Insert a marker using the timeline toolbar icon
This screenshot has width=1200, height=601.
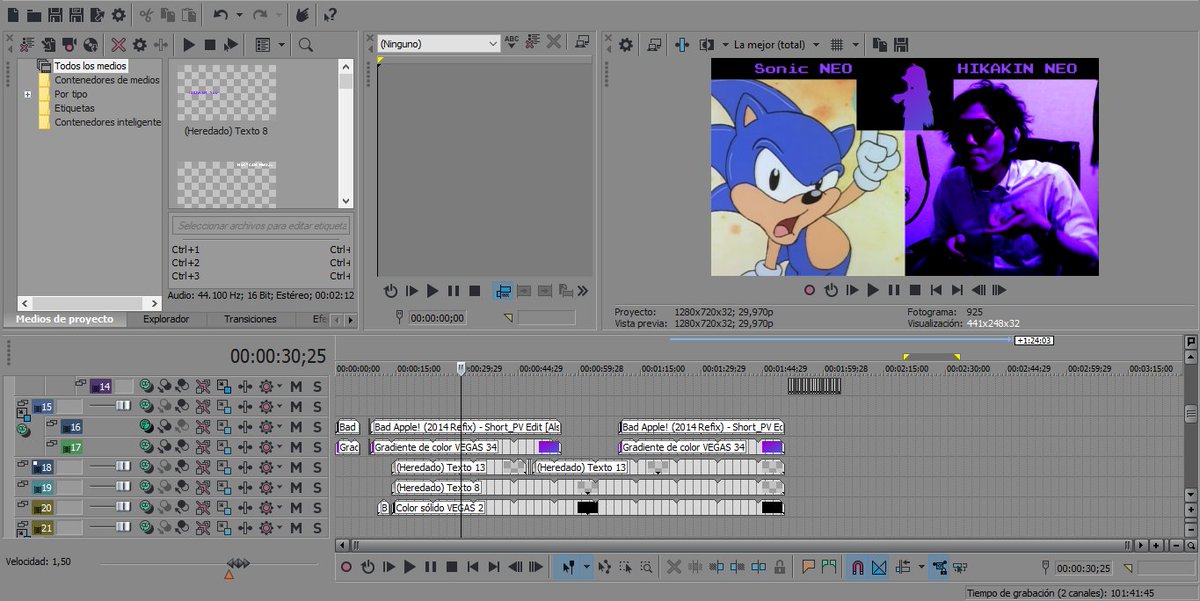pyautogui.click(x=808, y=567)
